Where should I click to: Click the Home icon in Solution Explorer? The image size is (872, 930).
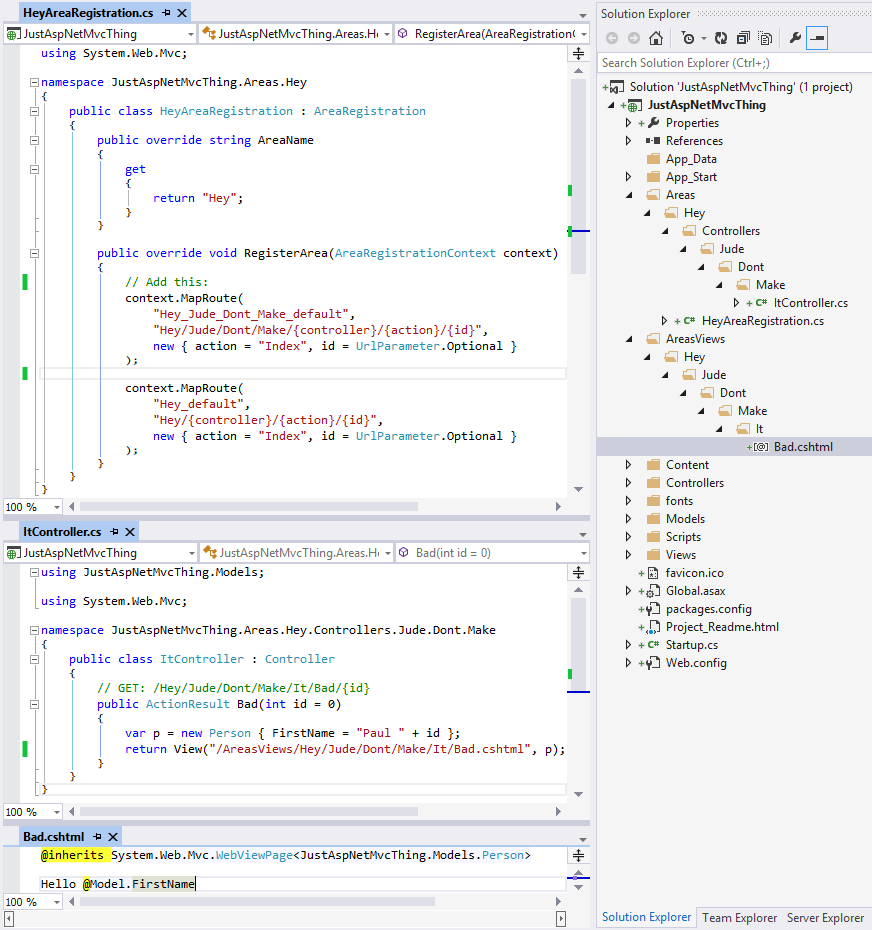coord(655,39)
